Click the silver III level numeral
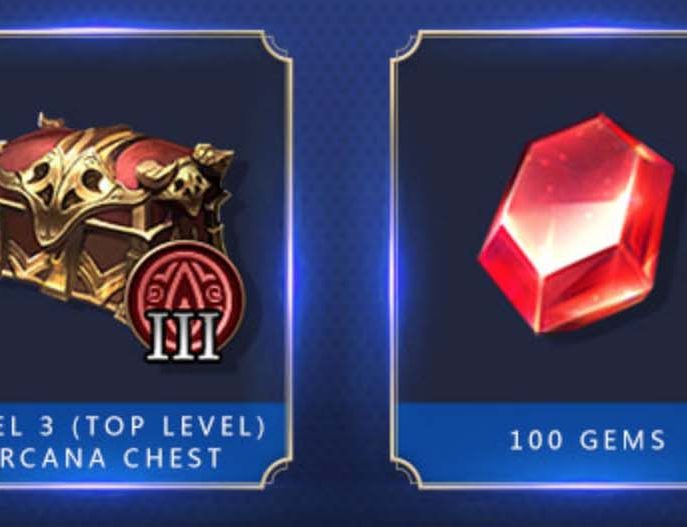 (183, 336)
